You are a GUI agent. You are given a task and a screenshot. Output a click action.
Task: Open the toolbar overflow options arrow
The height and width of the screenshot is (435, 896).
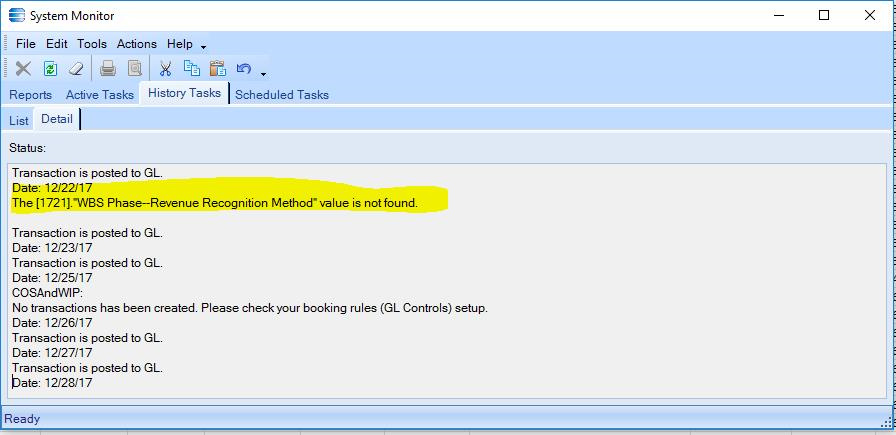click(x=263, y=74)
